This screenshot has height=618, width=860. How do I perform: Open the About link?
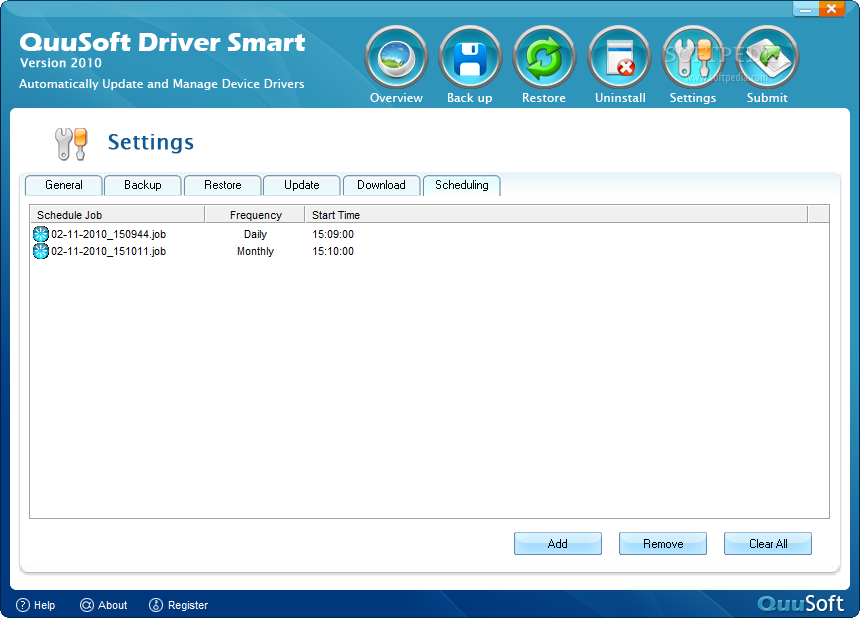[x=112, y=605]
